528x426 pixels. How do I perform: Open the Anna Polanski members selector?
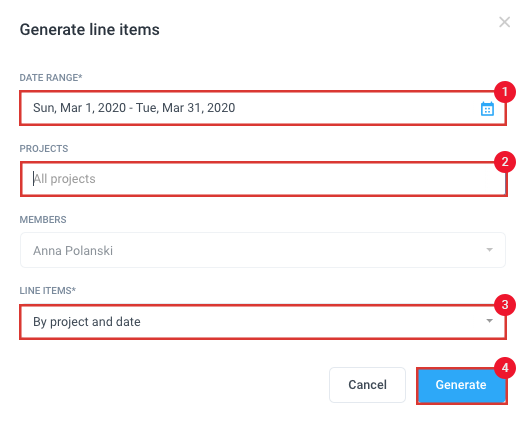tap(263, 250)
